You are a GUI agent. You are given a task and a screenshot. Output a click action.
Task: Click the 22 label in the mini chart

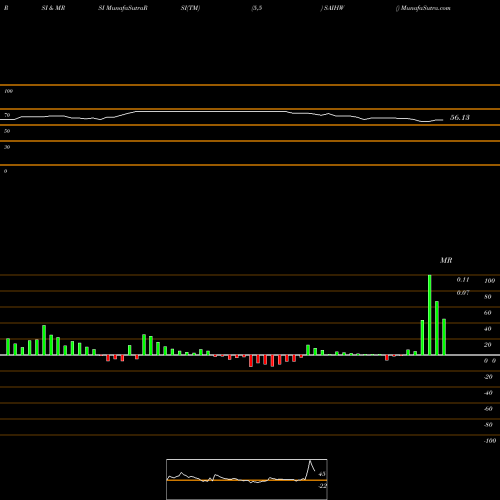[x=323, y=486]
